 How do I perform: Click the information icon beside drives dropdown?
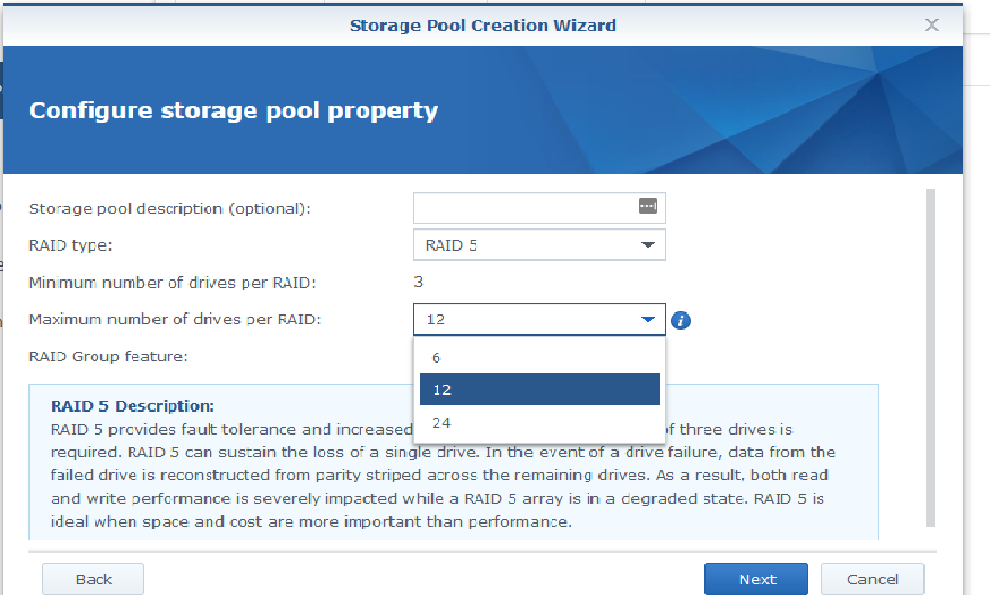pos(682,318)
